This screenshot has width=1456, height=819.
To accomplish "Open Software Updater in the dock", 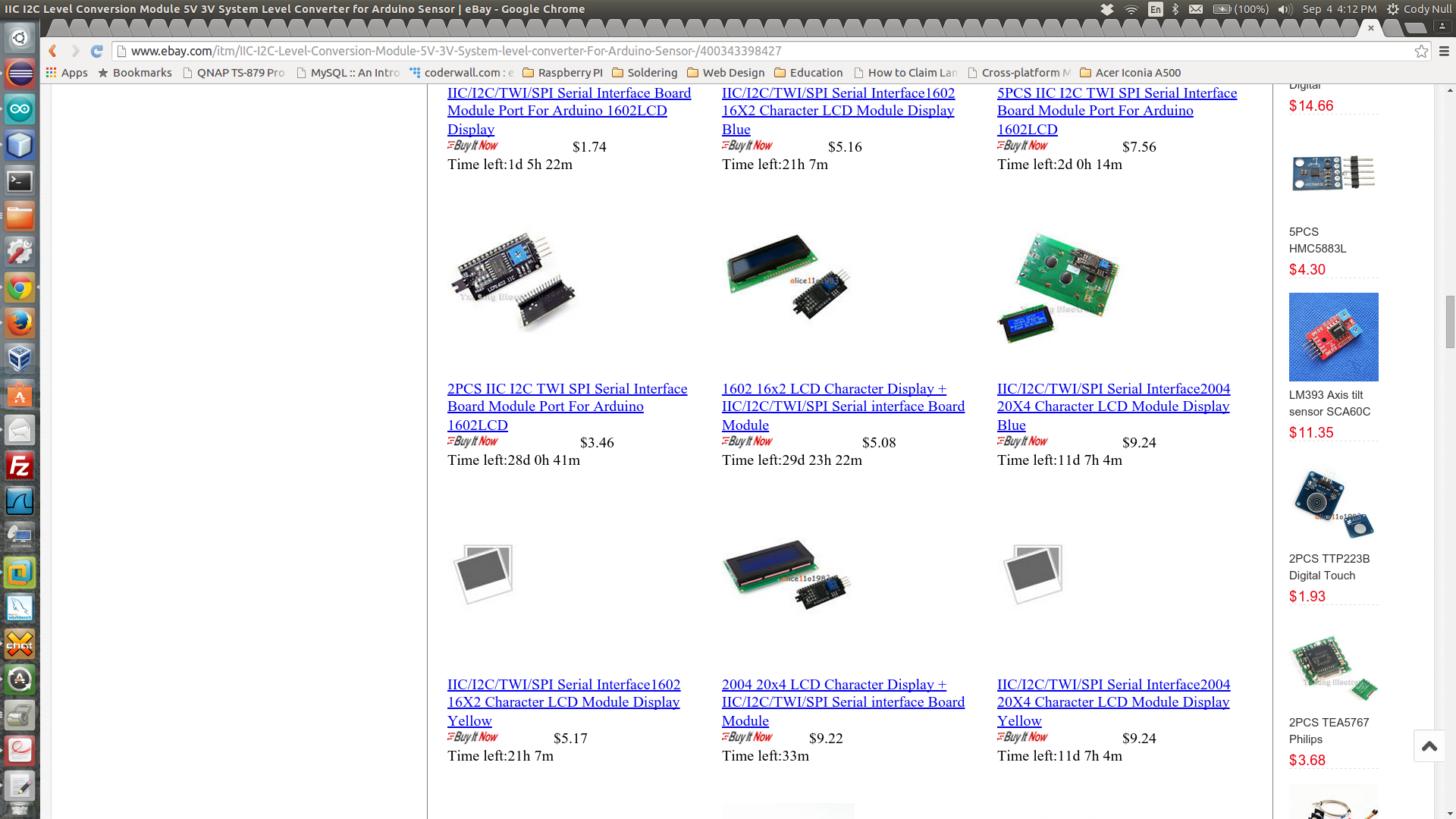I will [x=20, y=679].
